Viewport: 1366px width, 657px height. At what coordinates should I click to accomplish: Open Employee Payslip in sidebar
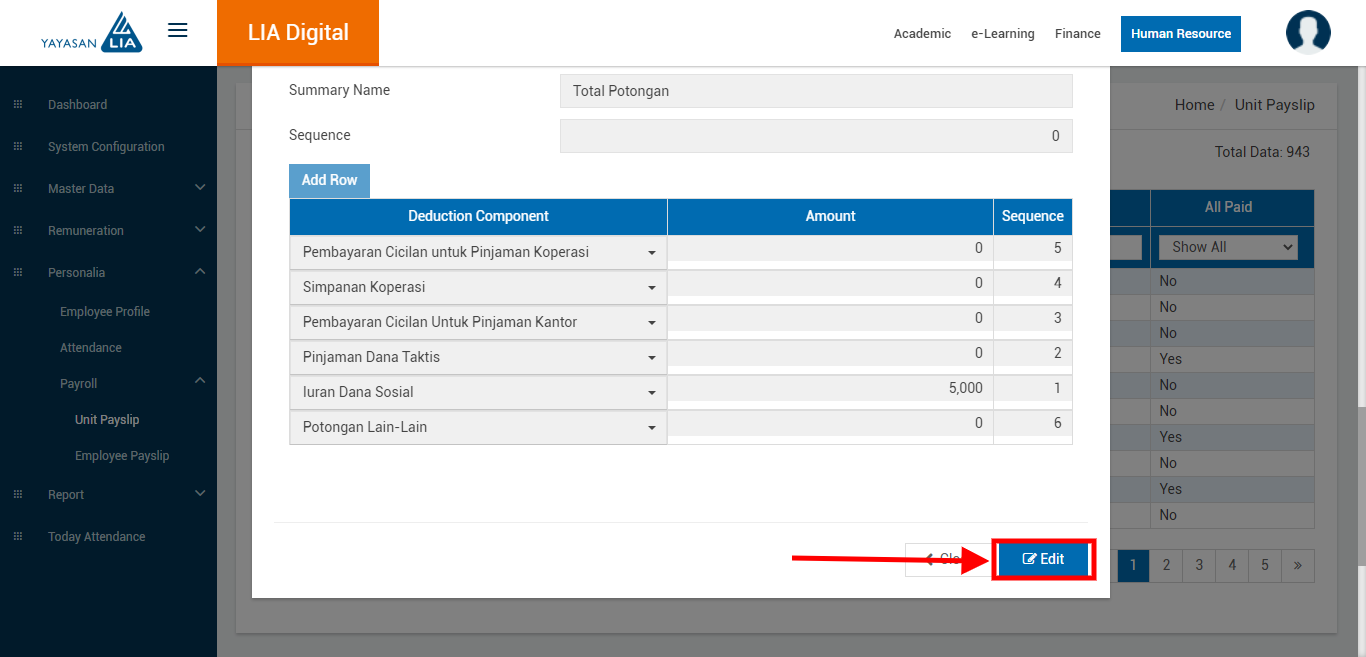point(122,456)
